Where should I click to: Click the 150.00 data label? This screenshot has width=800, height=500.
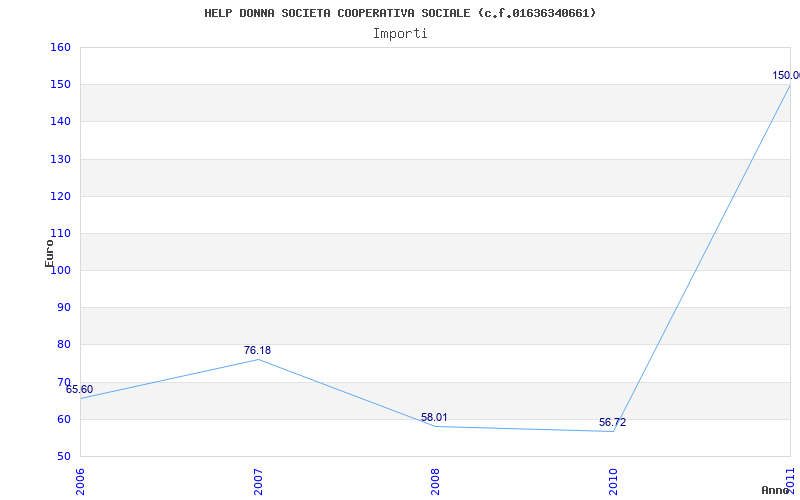point(786,76)
